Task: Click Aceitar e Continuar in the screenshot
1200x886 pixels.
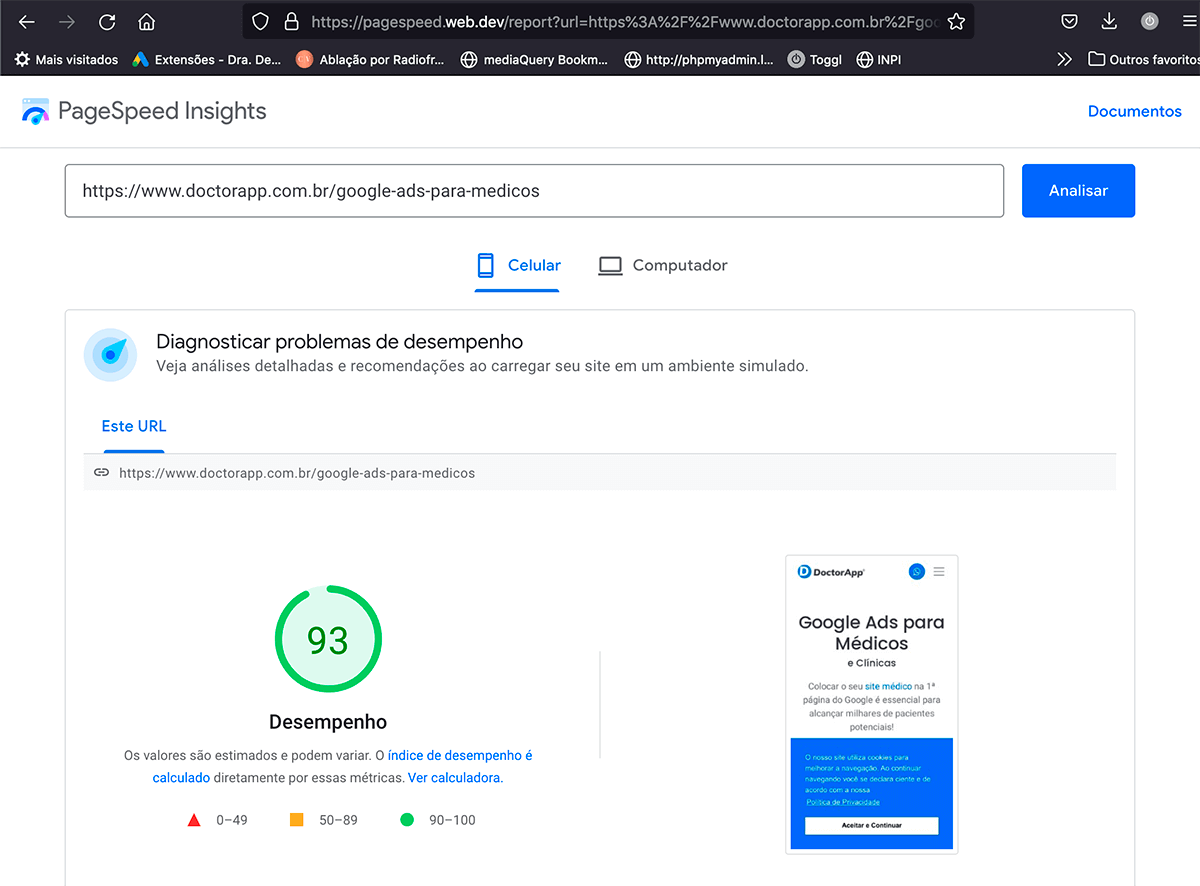Action: coord(871,825)
